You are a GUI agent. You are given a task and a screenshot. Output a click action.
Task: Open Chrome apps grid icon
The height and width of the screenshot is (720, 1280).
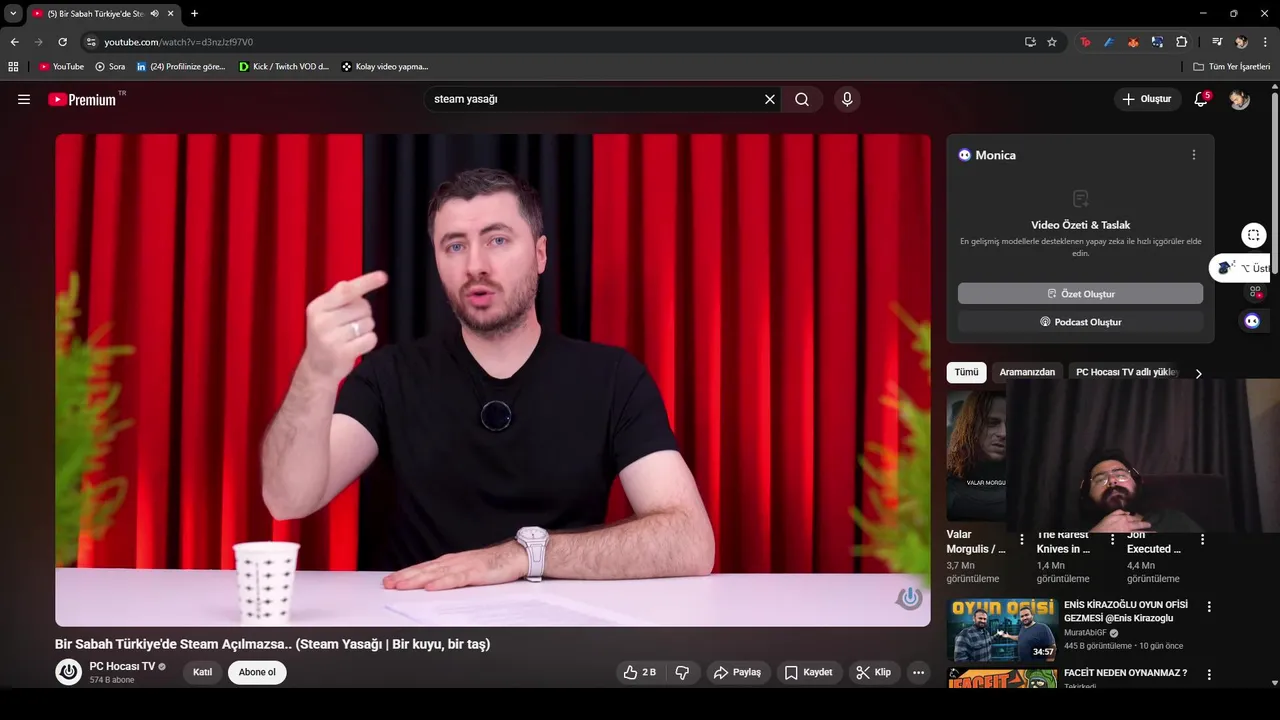(x=13, y=66)
